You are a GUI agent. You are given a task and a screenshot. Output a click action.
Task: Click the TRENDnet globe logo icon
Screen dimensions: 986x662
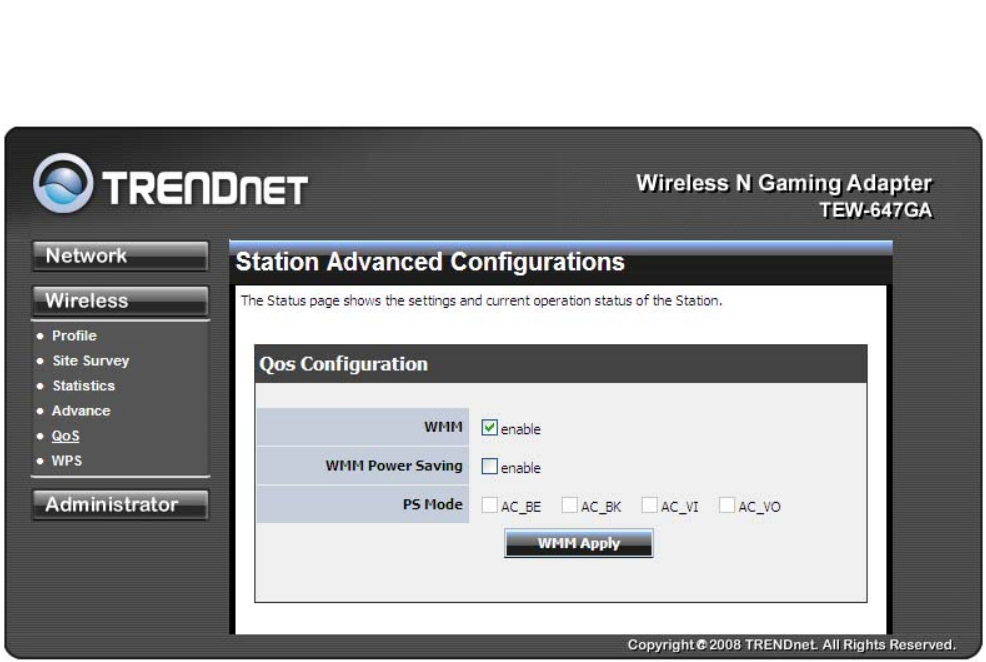(63, 183)
